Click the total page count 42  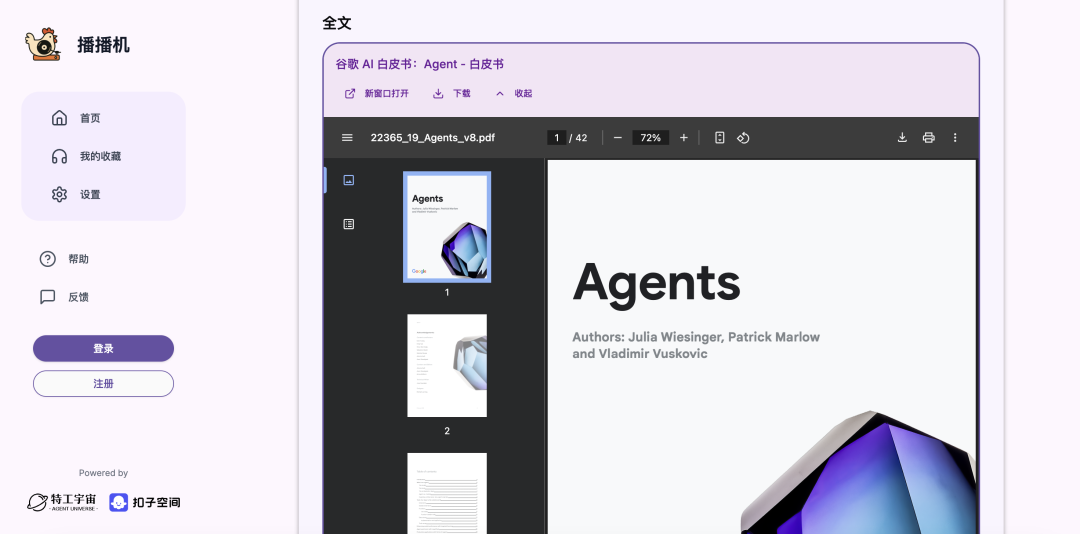click(581, 138)
